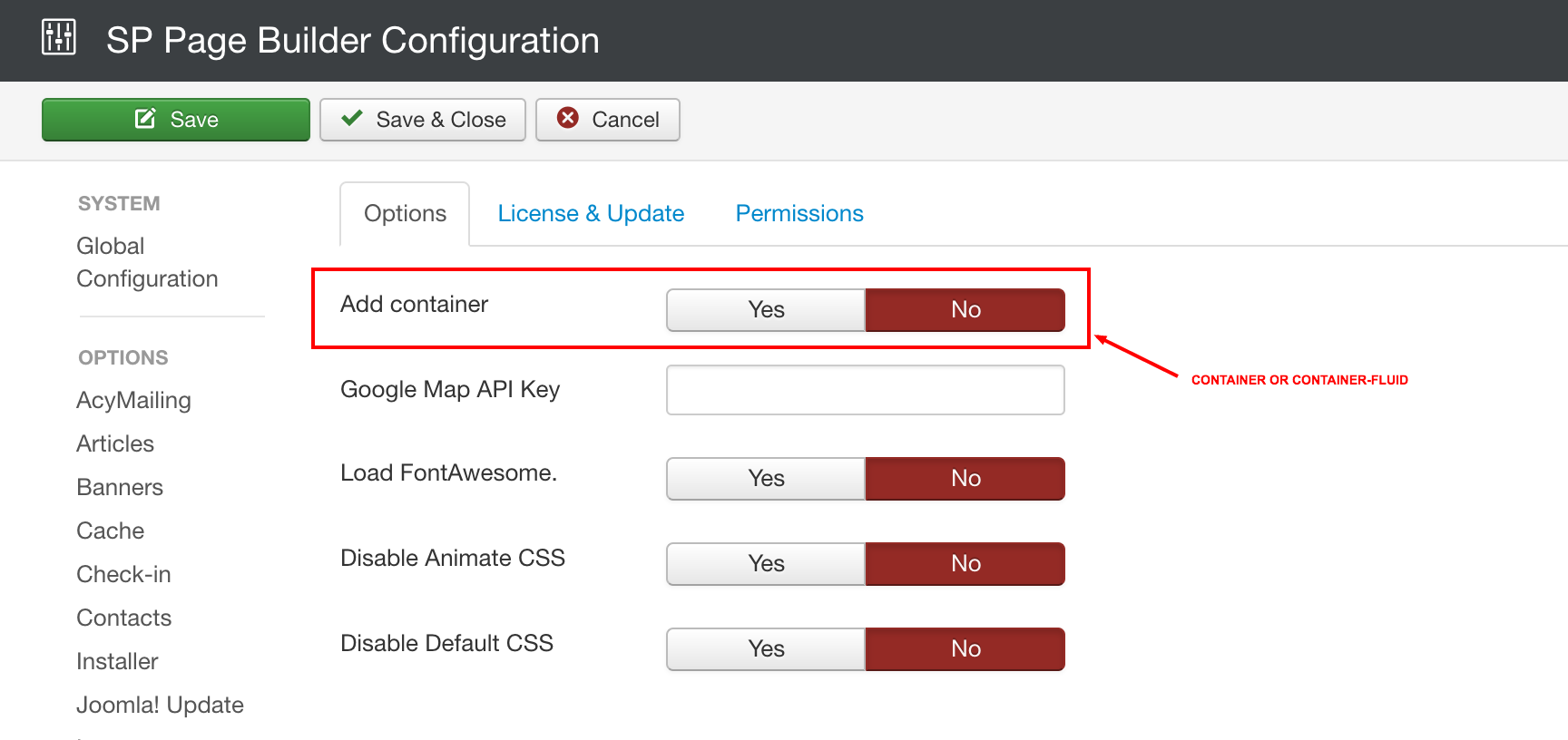Viewport: 1568px width, 740px height.
Task: Open the Installer options link
Action: tap(117, 662)
